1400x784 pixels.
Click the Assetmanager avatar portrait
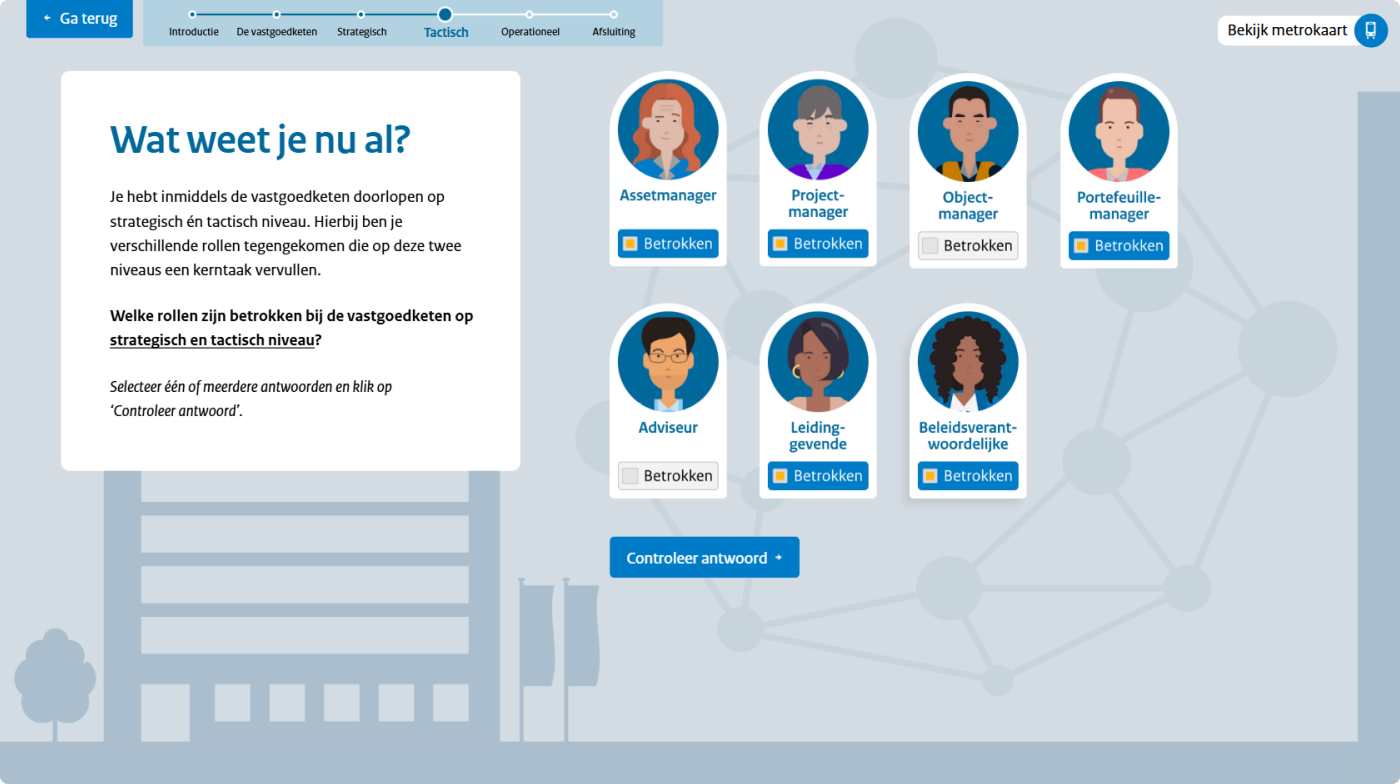tap(667, 130)
